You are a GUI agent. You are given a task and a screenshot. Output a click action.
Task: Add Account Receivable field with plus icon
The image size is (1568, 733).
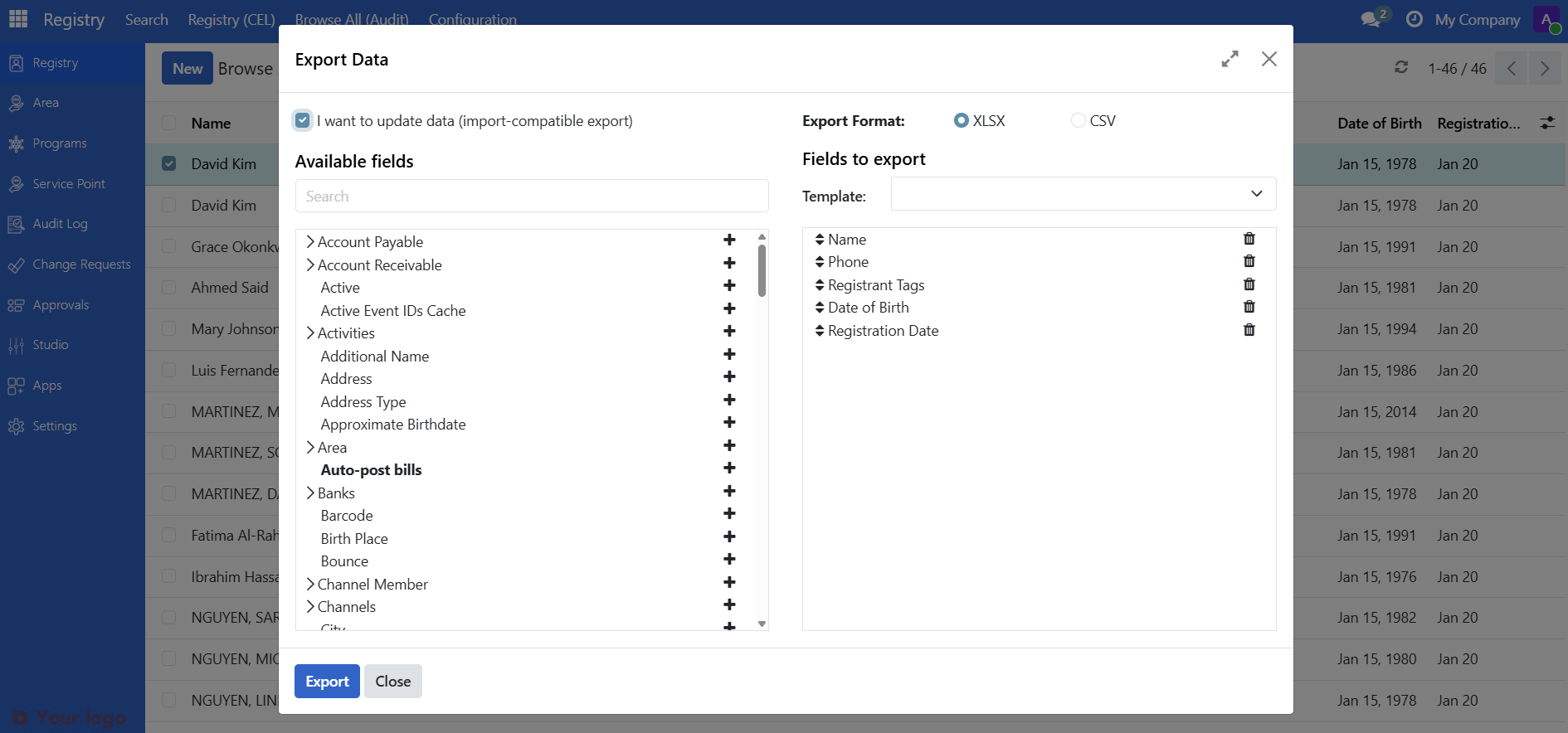point(729,263)
